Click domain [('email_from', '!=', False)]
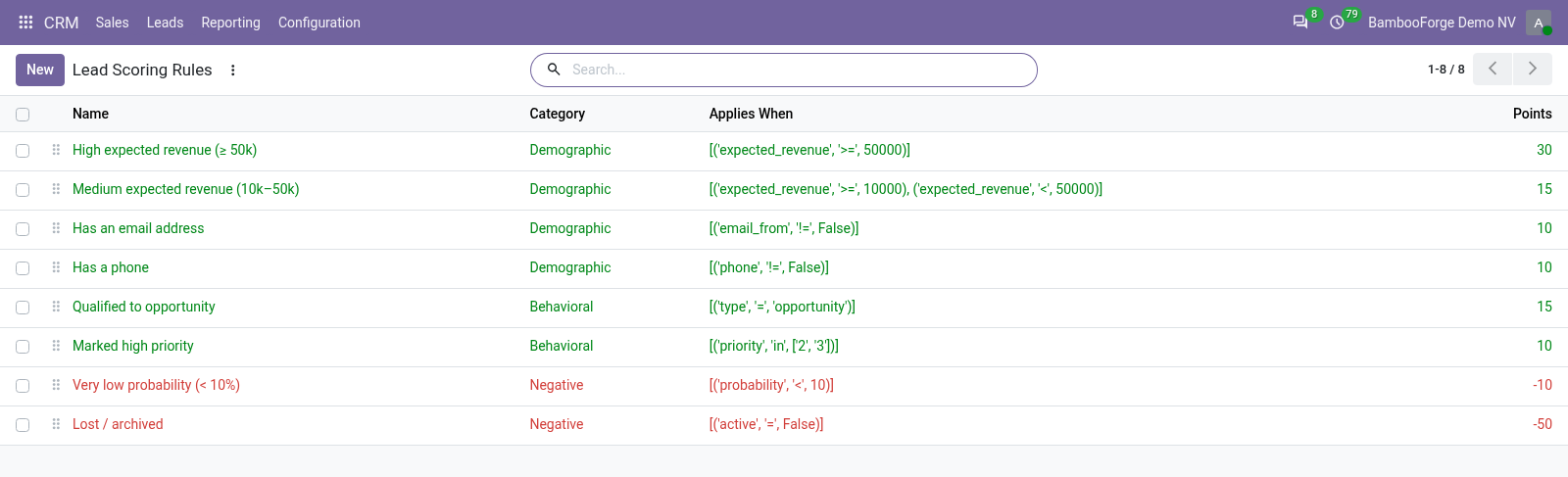 (784, 228)
